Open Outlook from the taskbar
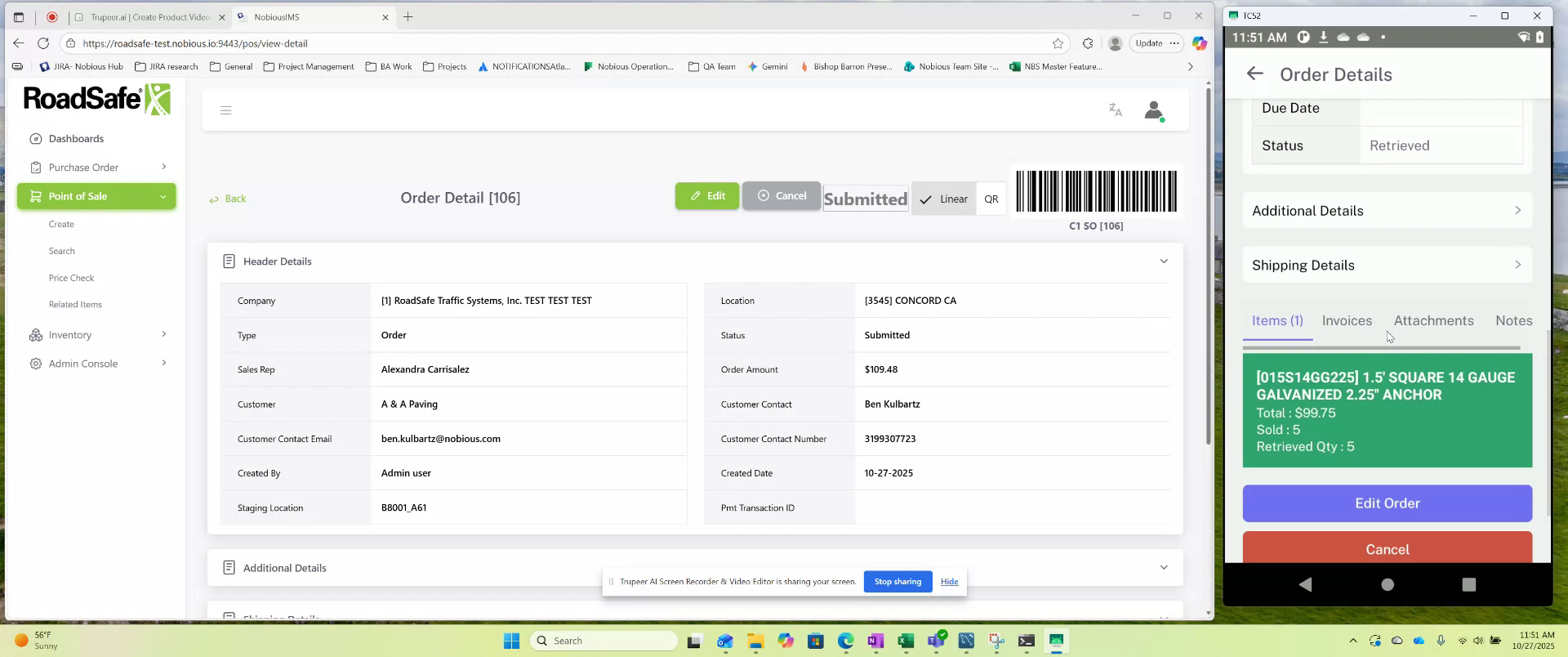The image size is (1568, 657). pyautogui.click(x=725, y=641)
